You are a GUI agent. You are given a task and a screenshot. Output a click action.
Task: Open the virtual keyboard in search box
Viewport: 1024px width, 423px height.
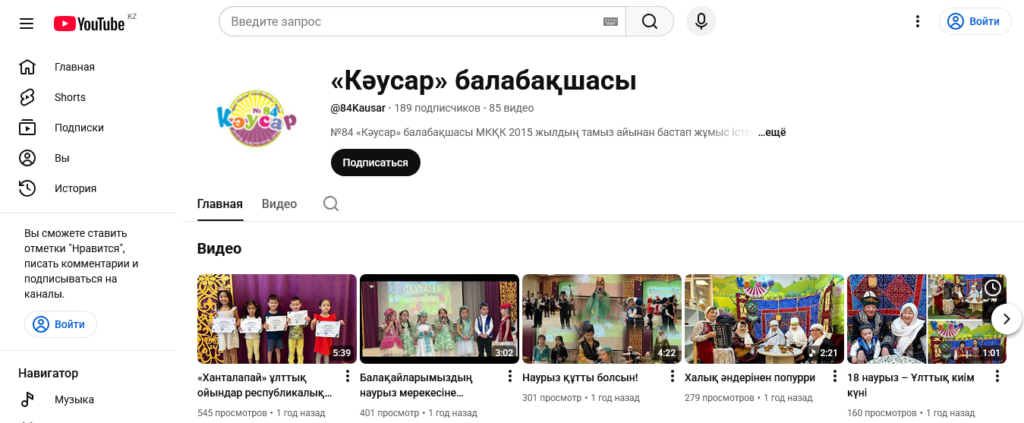[x=610, y=21]
